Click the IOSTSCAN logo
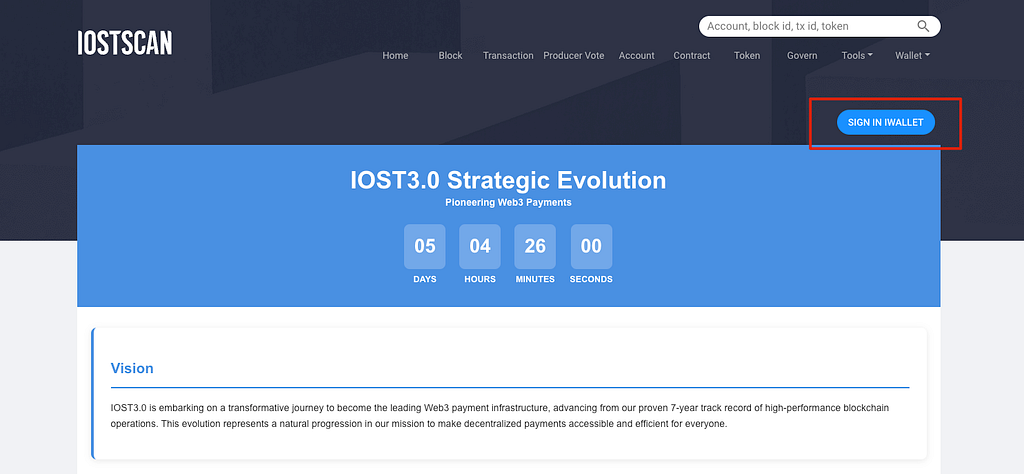This screenshot has width=1024, height=474. click(125, 43)
